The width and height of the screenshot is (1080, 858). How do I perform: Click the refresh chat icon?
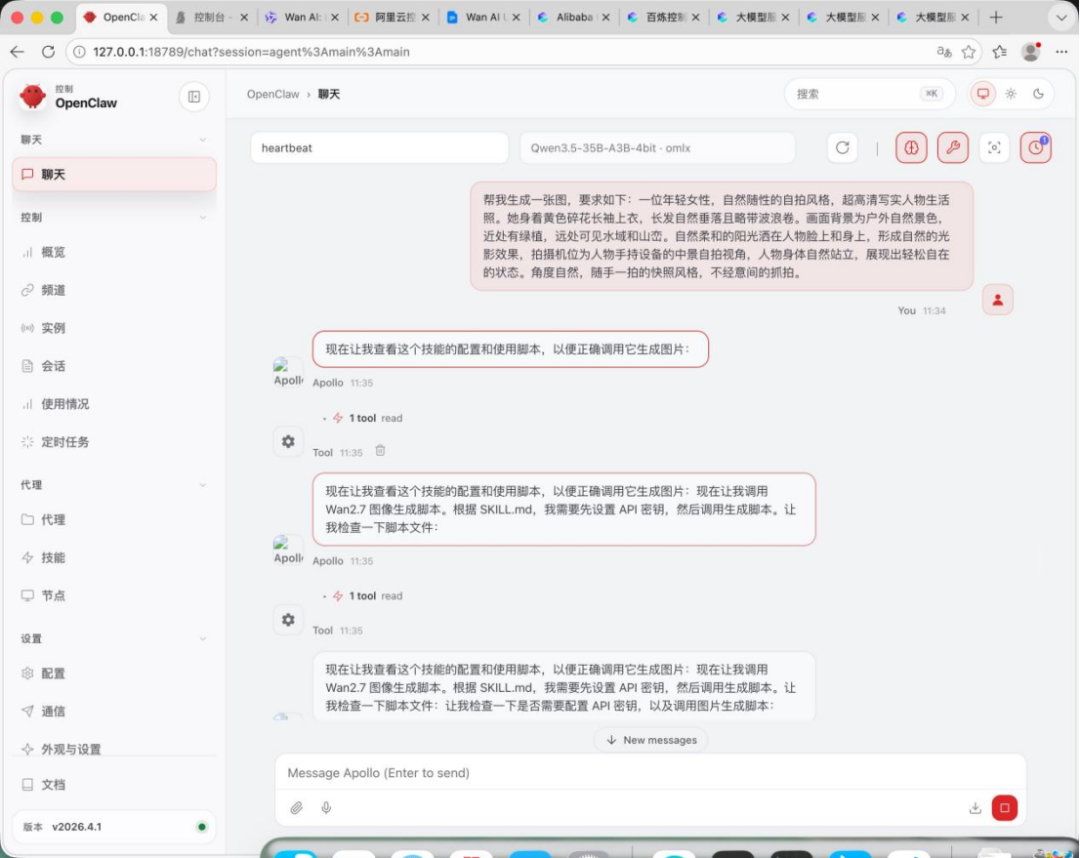tap(842, 148)
